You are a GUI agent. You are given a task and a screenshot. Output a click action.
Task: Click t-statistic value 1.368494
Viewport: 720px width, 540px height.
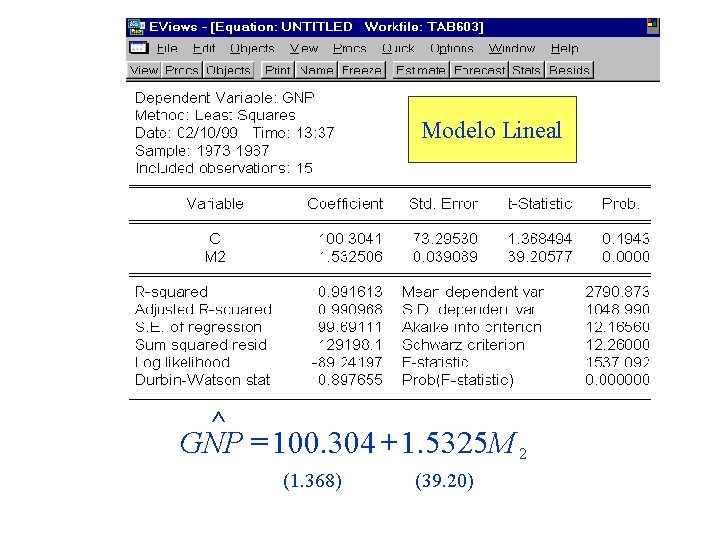click(540, 239)
